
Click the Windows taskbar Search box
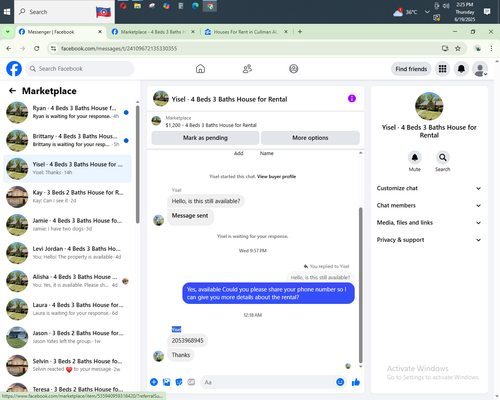64,12
